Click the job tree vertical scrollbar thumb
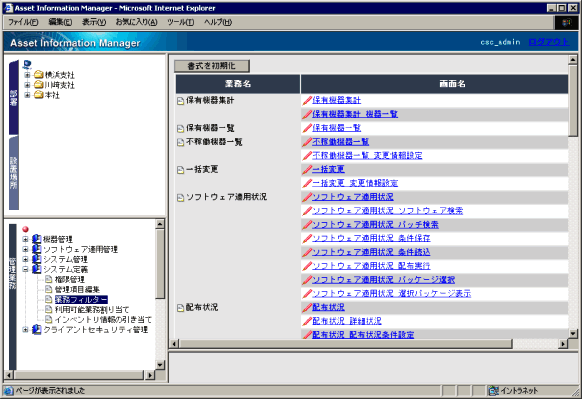Screen dimensions: 582x399 (160, 264)
